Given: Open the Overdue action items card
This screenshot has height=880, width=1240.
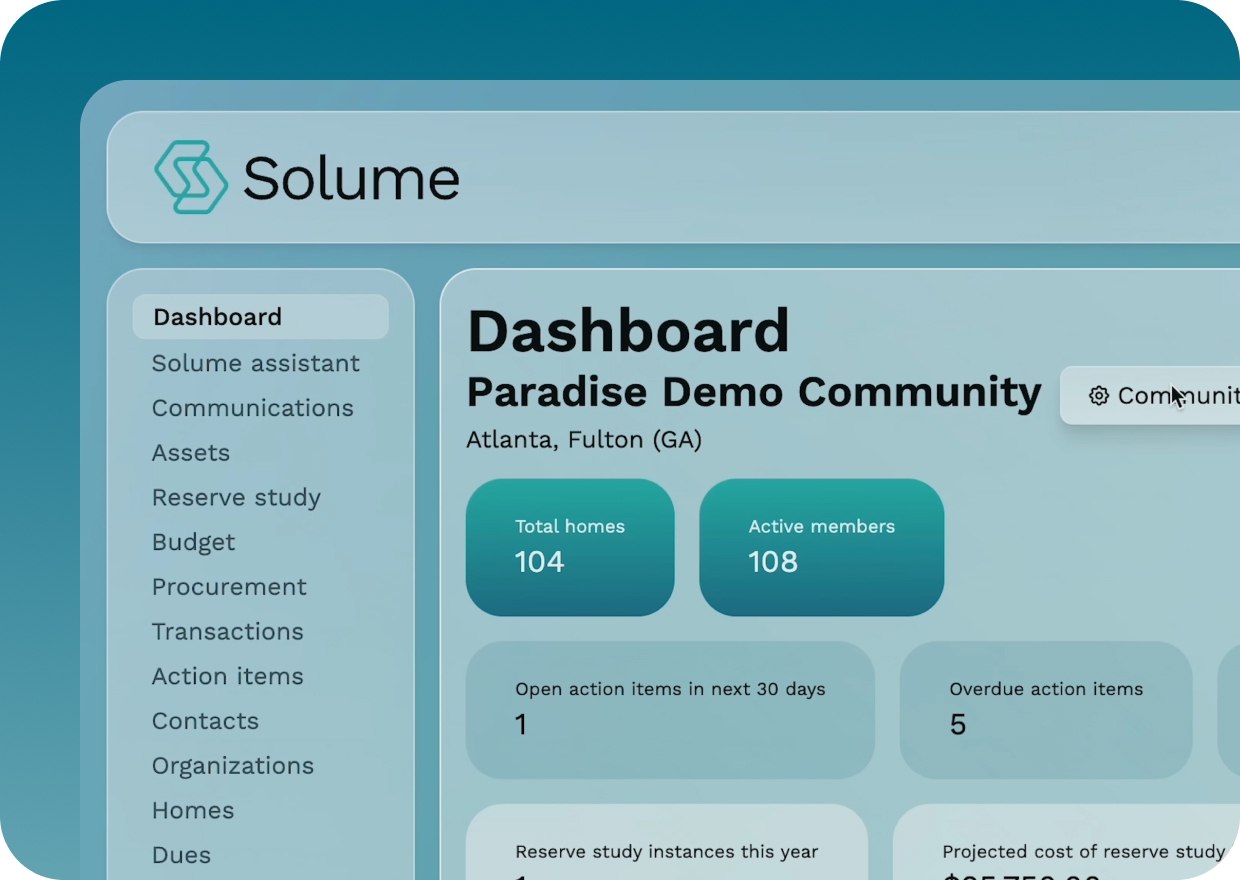Looking at the screenshot, I should point(1045,709).
